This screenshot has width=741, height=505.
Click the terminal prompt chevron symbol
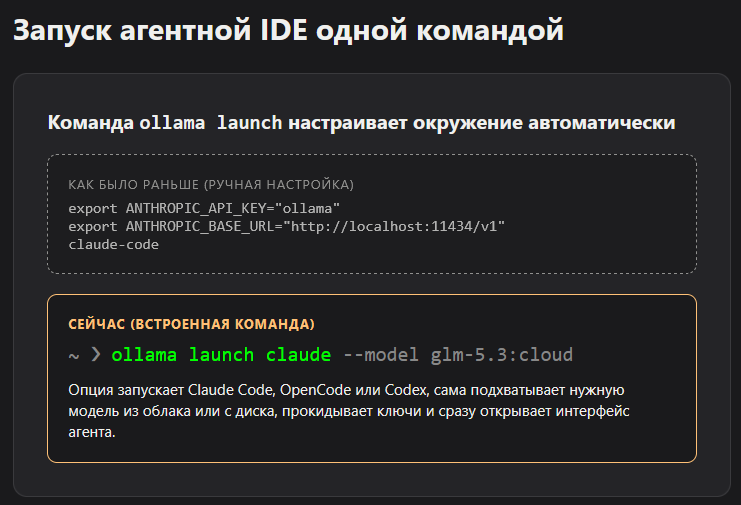coord(96,354)
